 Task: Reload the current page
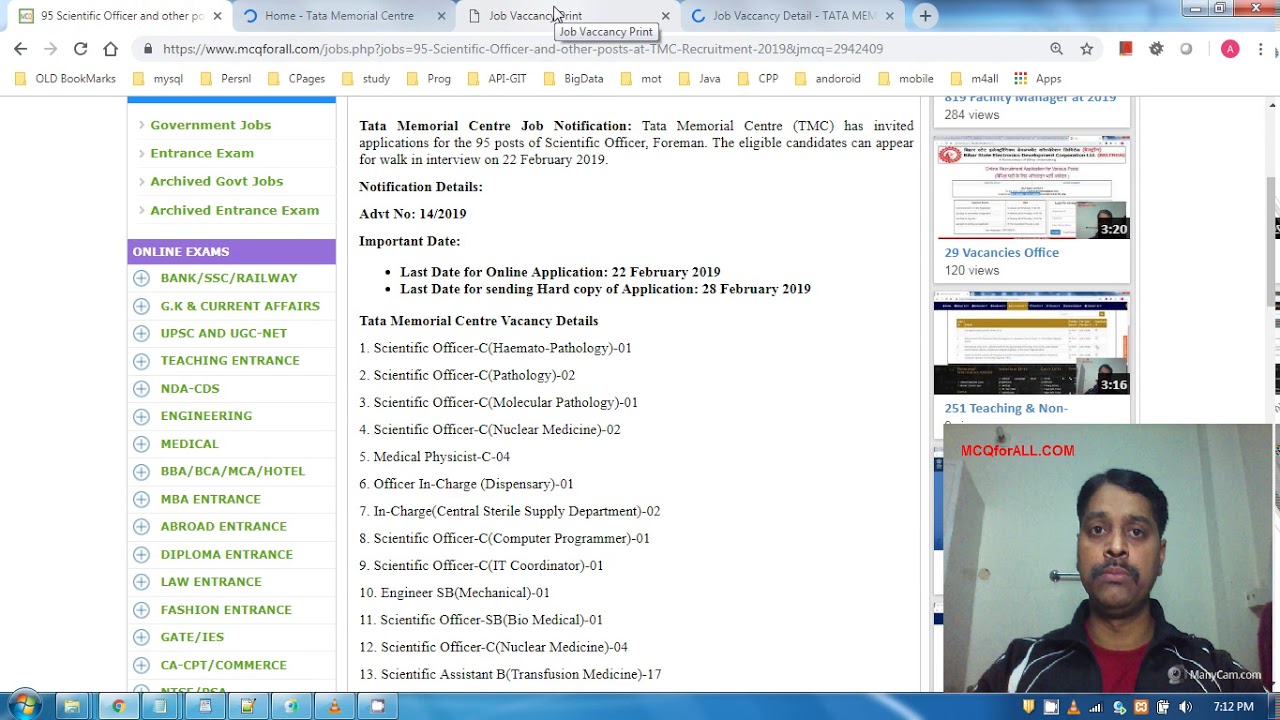[x=80, y=48]
